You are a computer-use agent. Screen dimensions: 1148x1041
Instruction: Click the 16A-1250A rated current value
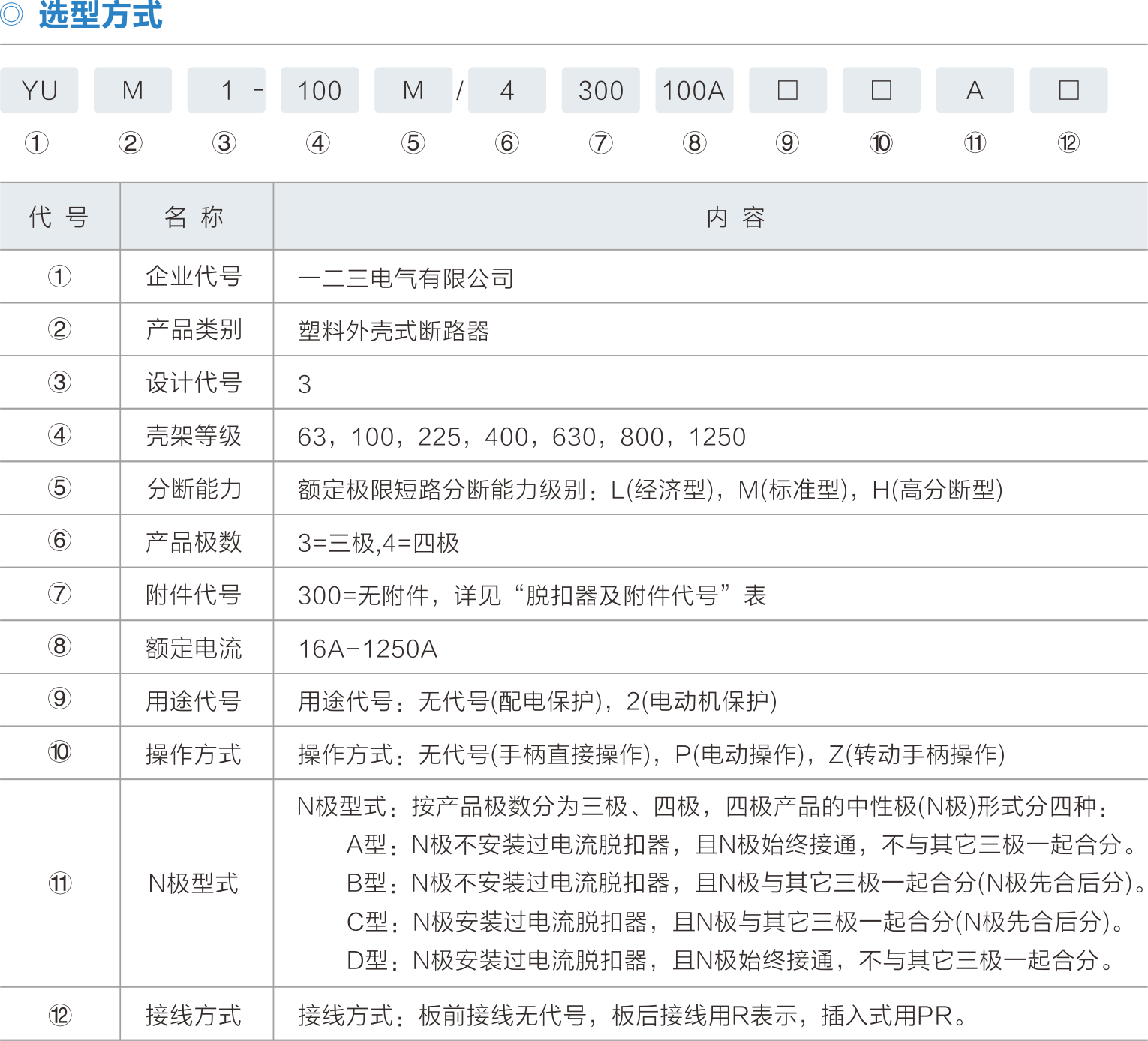tap(368, 649)
